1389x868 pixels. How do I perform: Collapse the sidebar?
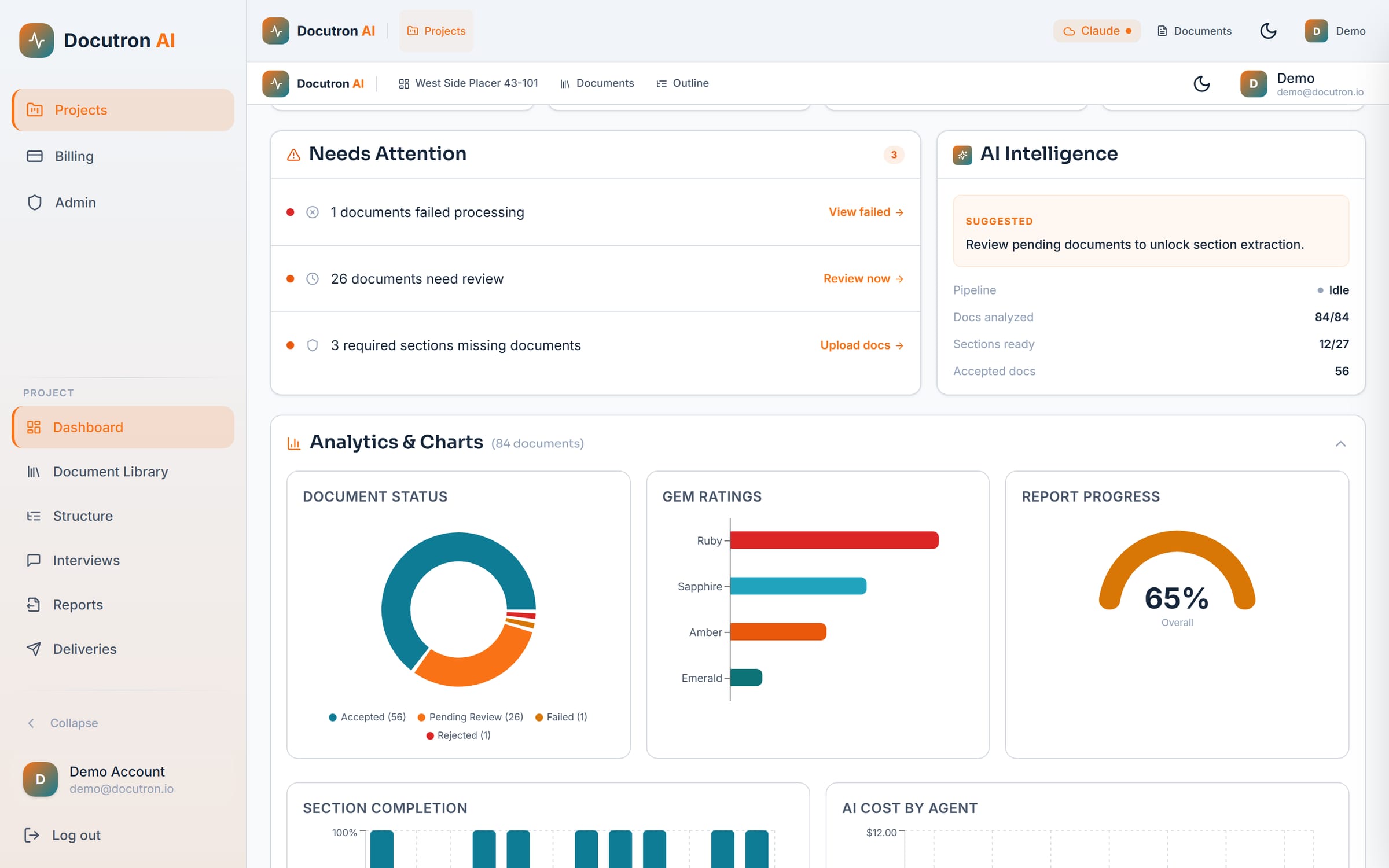click(63, 723)
